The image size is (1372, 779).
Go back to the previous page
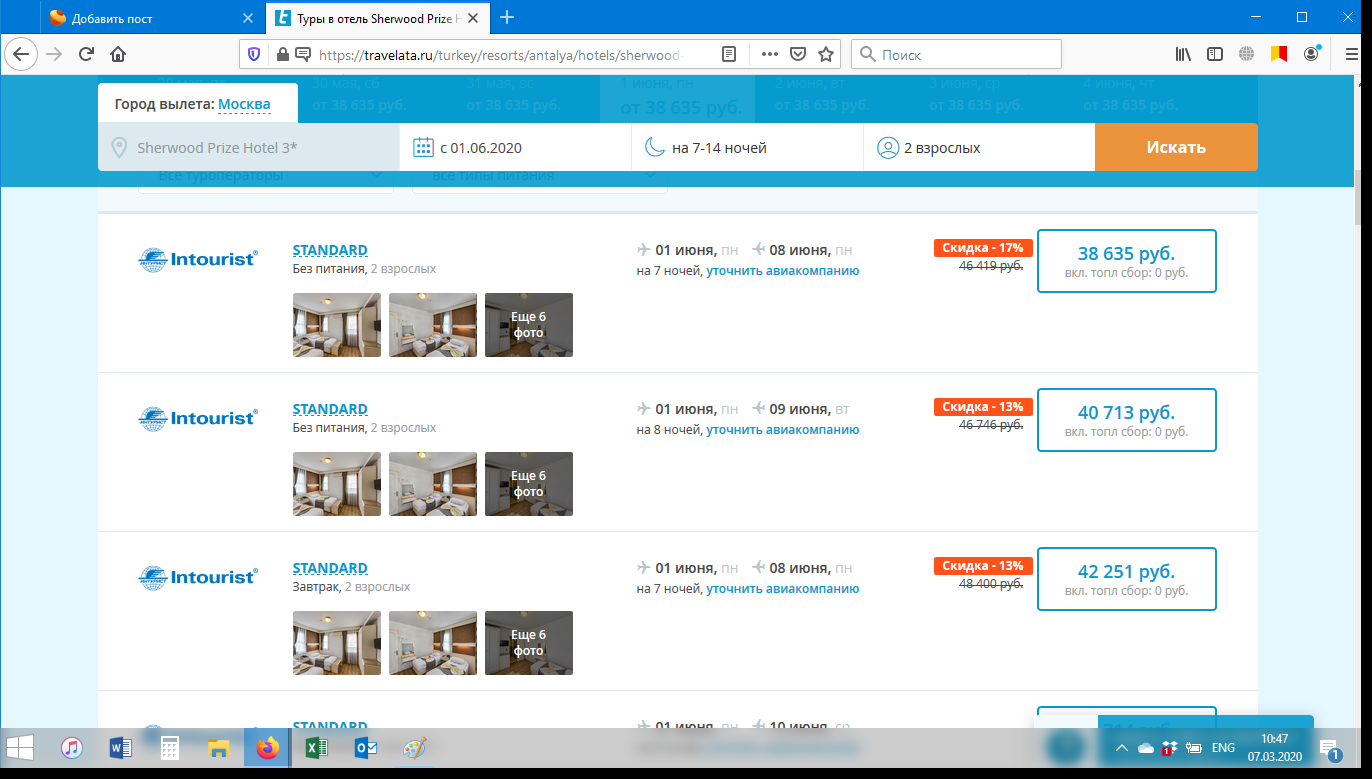point(22,54)
